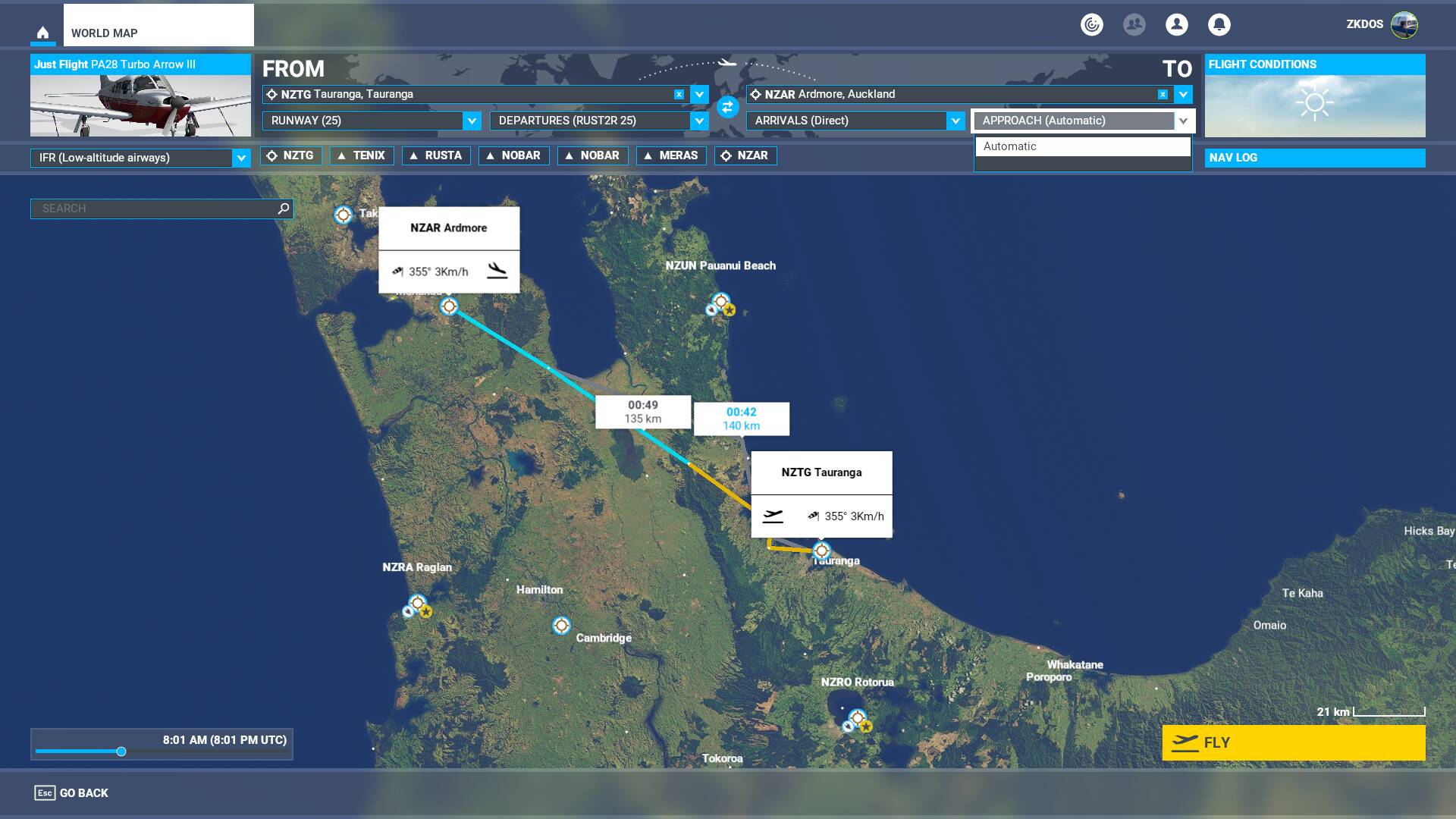Open the notifications bell icon
This screenshot has height=819, width=1456.
point(1219,24)
